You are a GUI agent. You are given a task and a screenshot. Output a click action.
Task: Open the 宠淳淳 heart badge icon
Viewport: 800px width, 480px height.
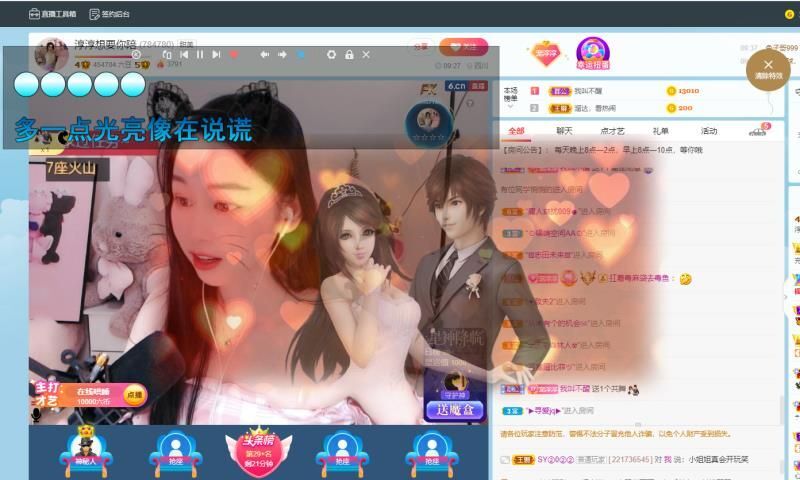click(546, 53)
